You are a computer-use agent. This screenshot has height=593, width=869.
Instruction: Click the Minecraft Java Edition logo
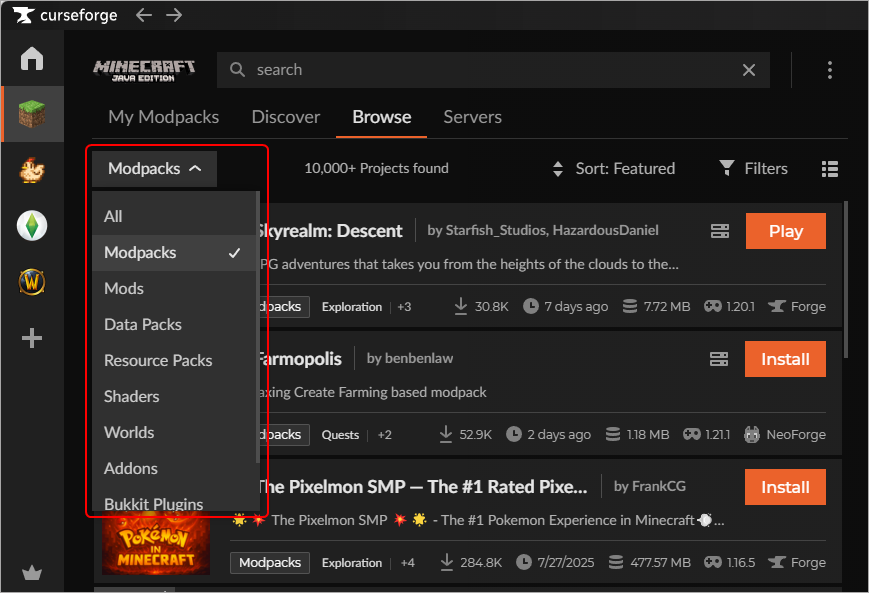pyautogui.click(x=144, y=70)
